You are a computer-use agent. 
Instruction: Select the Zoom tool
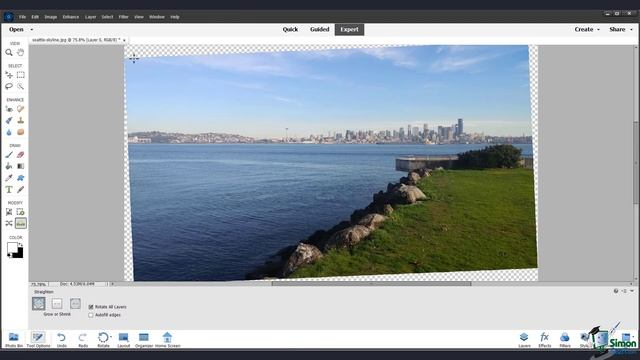(x=9, y=52)
